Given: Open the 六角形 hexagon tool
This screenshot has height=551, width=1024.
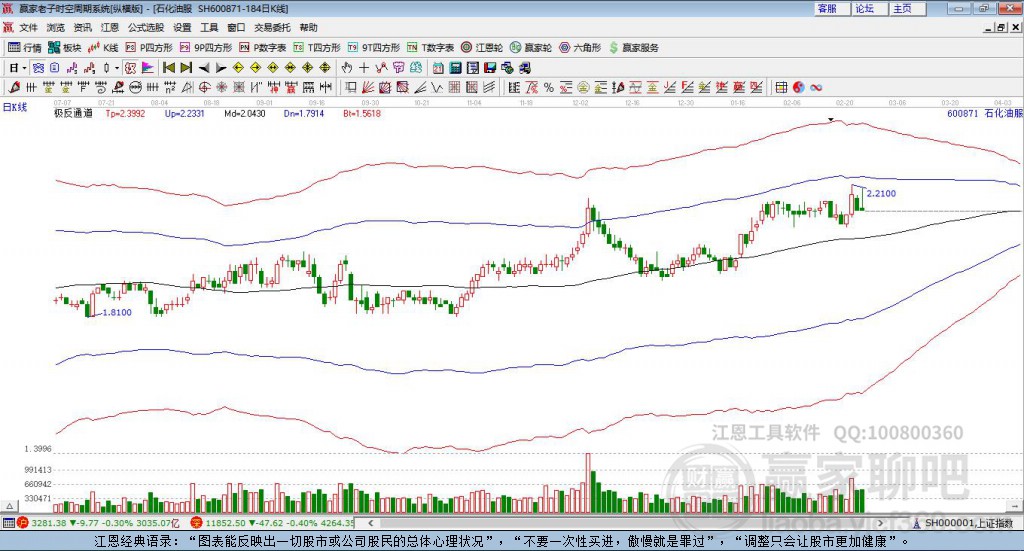Looking at the screenshot, I should click(x=580, y=48).
